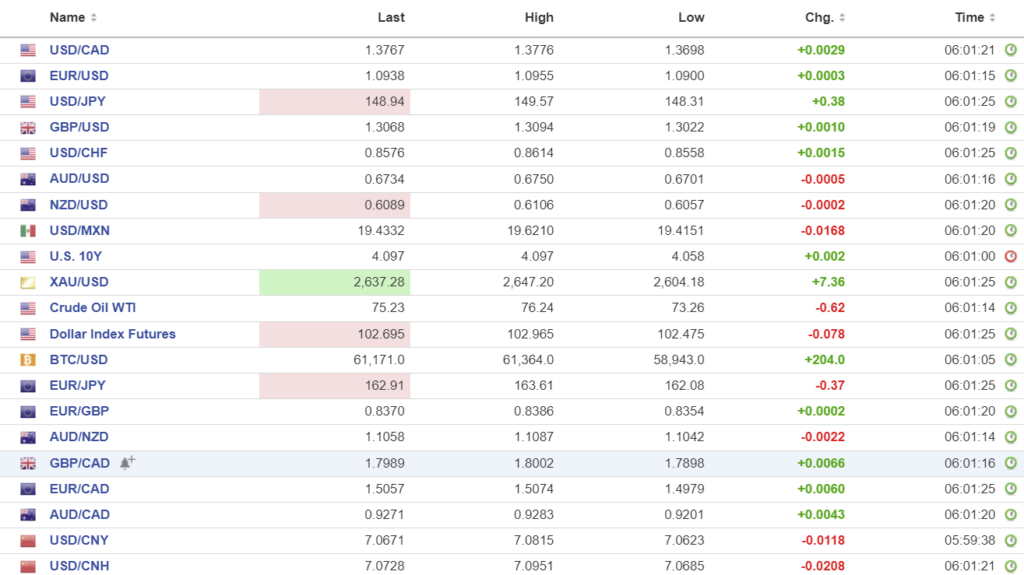Sort by the Chg. column arrows

pyautogui.click(x=842, y=18)
